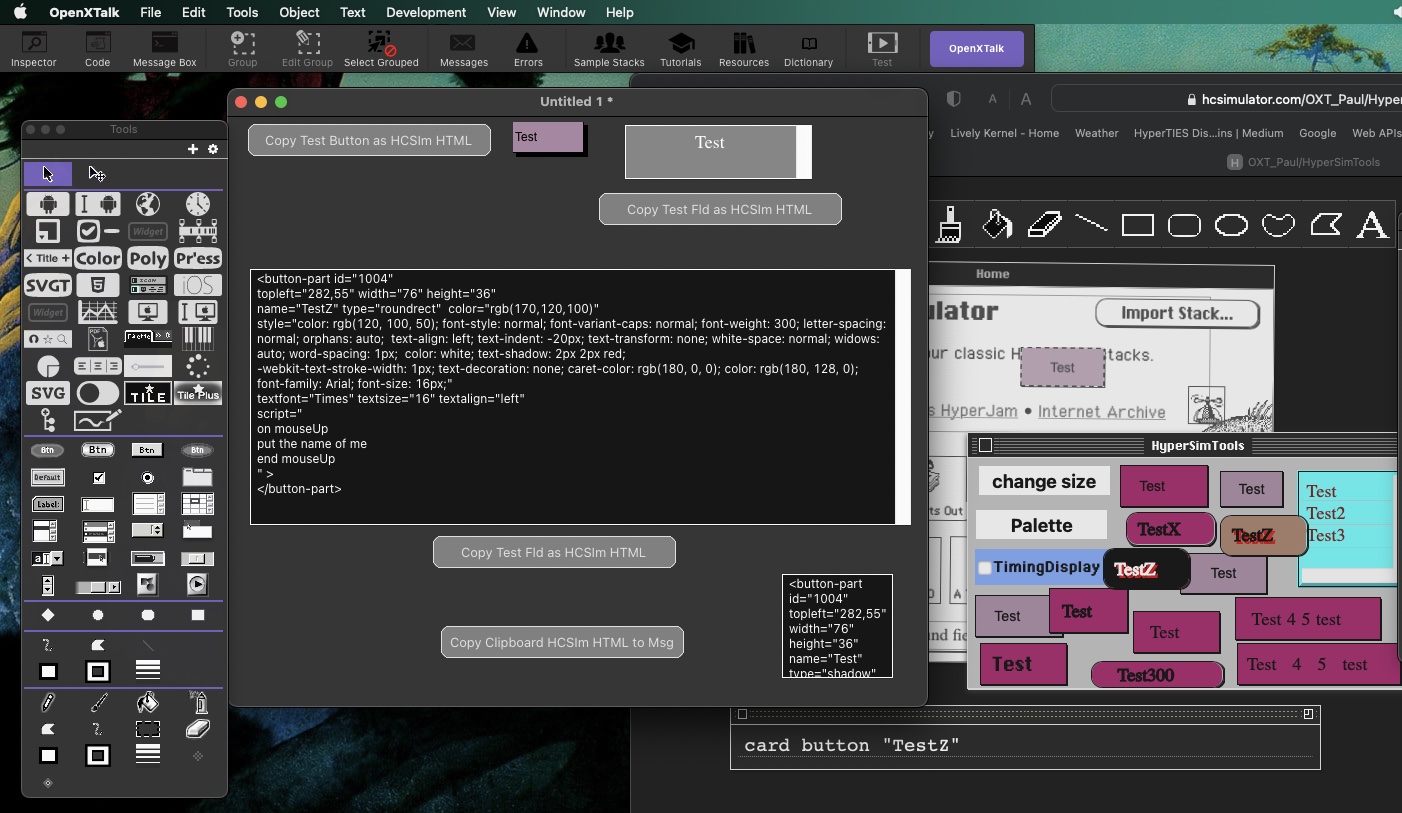The width and height of the screenshot is (1402, 813).
Task: Select the paint bucket tool in Tools palette
Action: pos(148,703)
